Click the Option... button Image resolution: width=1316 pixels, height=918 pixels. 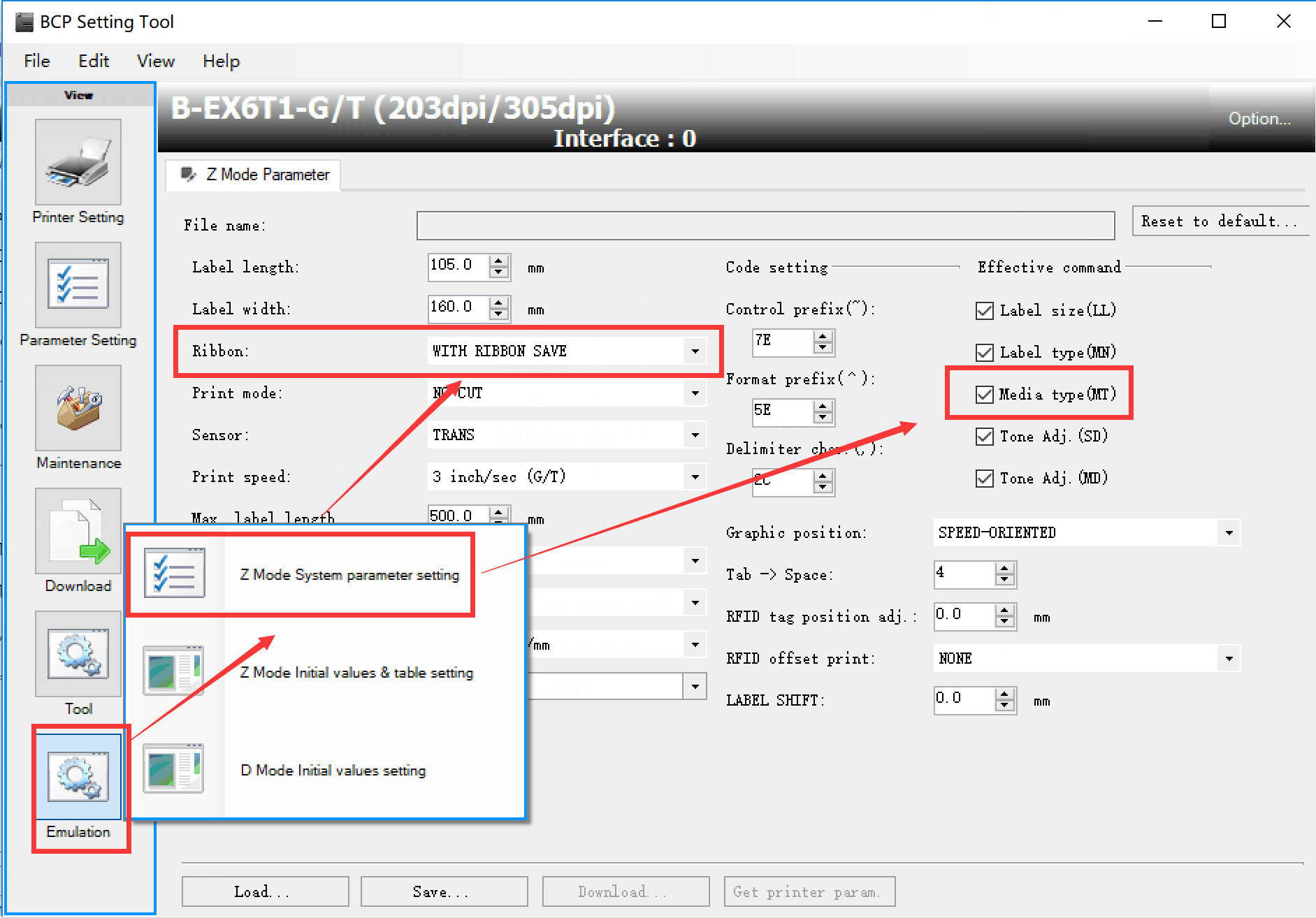pyautogui.click(x=1260, y=119)
